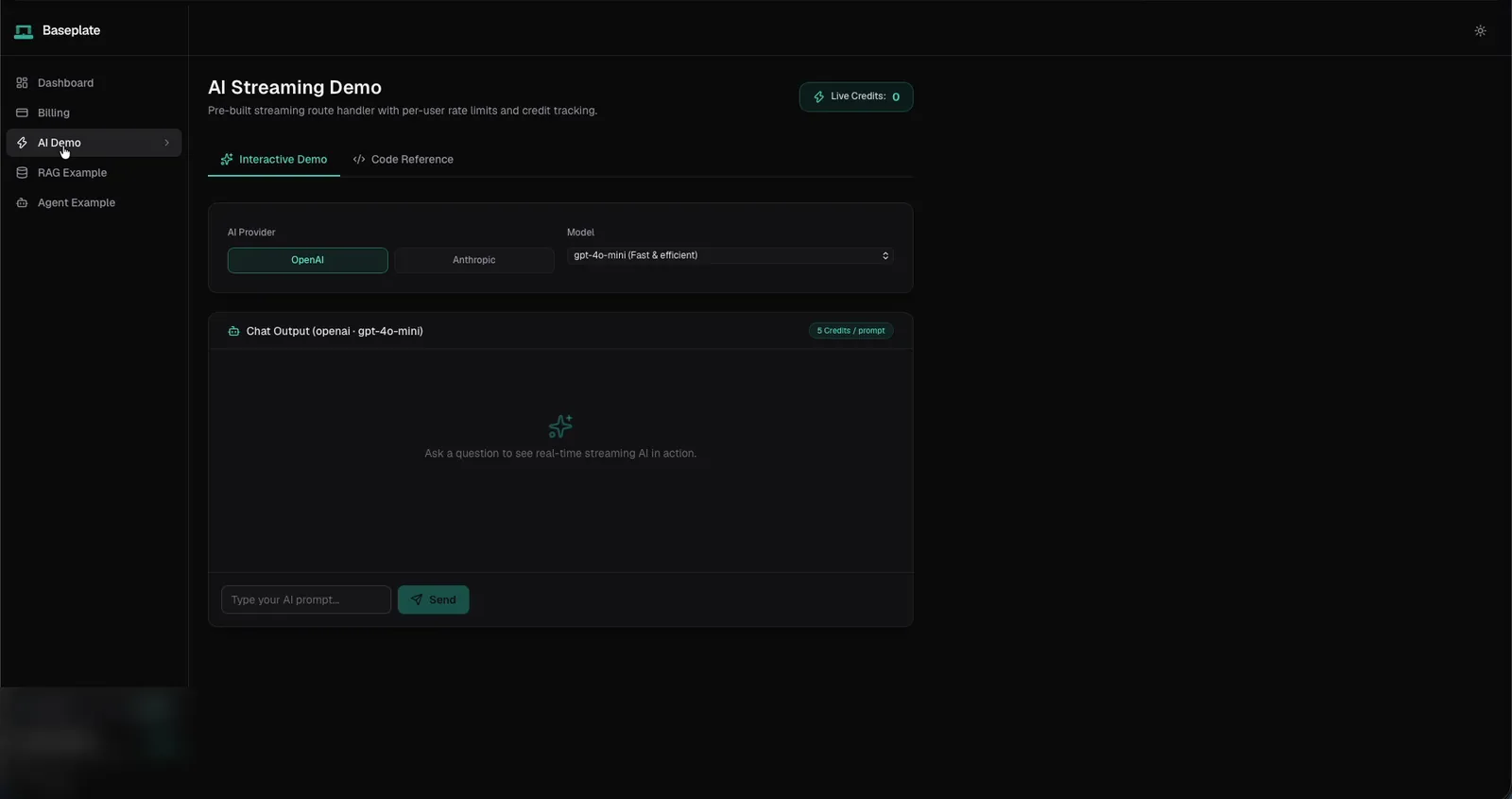Click the AI Provider label

pos(251,232)
